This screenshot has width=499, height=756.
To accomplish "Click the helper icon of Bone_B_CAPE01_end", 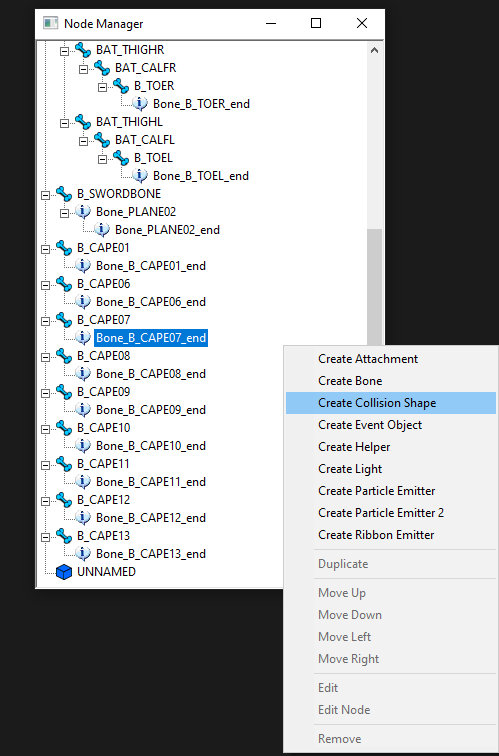I will point(83,266).
